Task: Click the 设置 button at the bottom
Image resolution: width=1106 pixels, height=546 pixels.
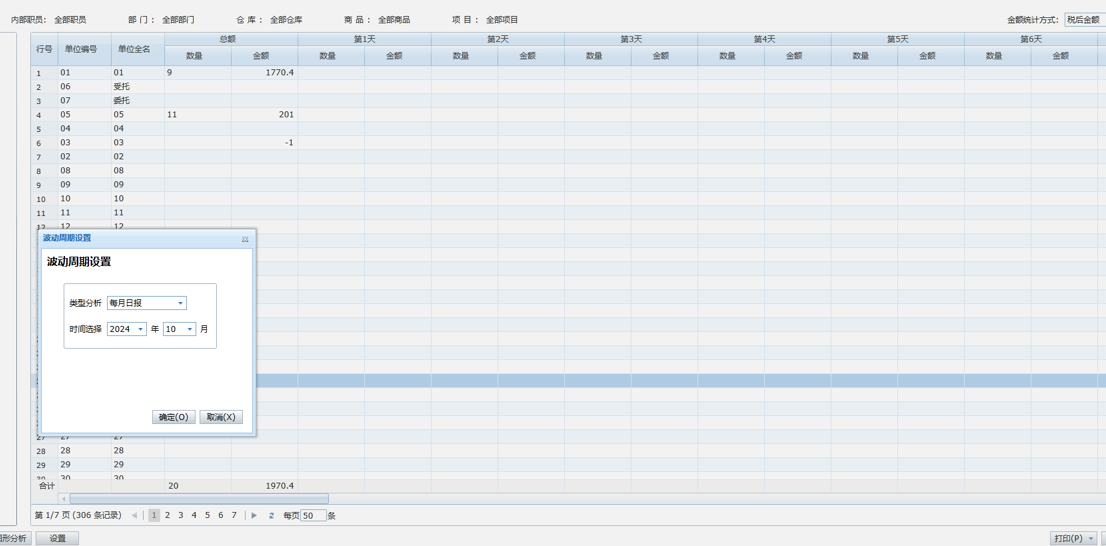Action: coord(58,538)
